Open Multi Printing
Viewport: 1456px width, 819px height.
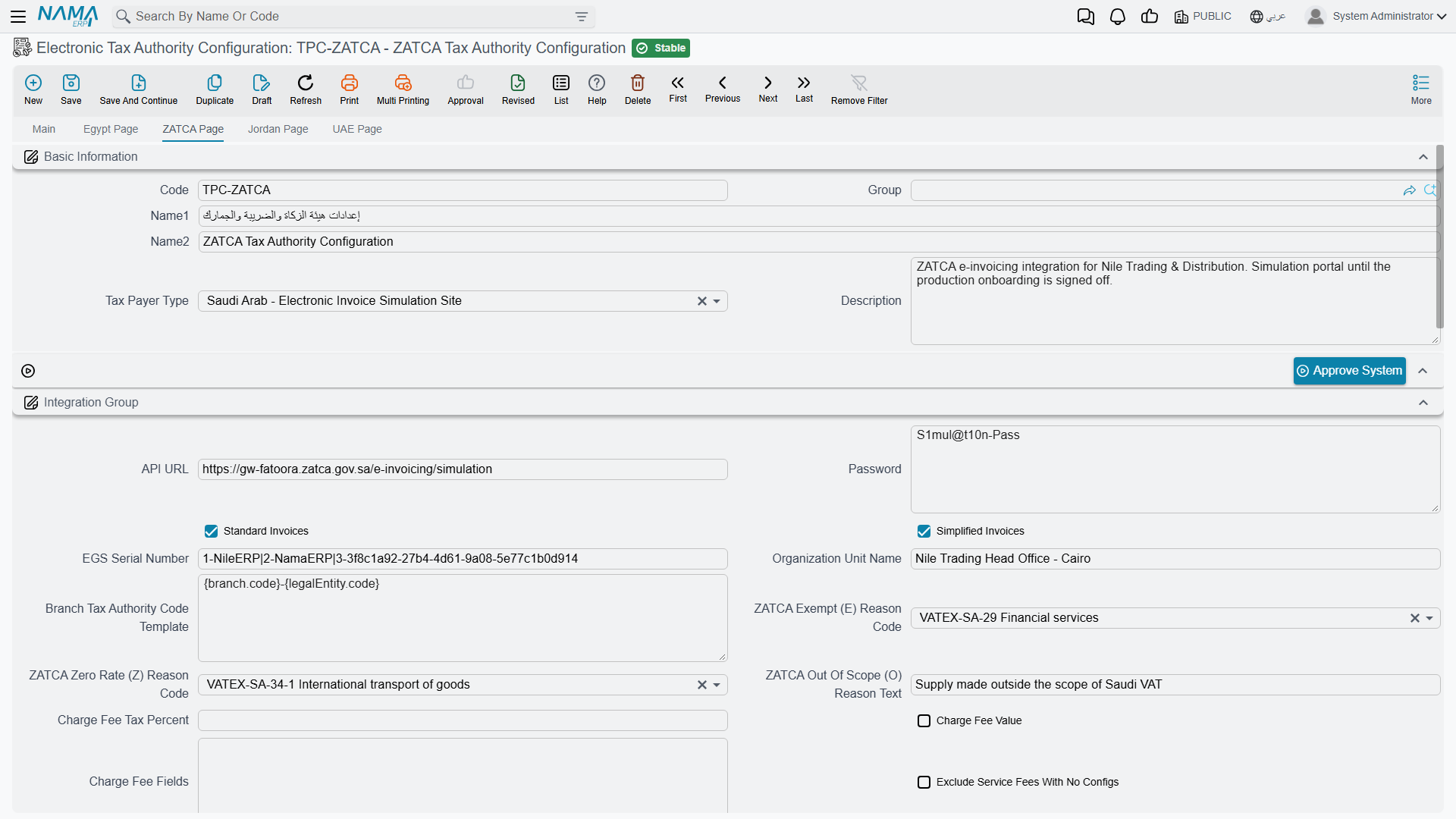click(x=403, y=89)
